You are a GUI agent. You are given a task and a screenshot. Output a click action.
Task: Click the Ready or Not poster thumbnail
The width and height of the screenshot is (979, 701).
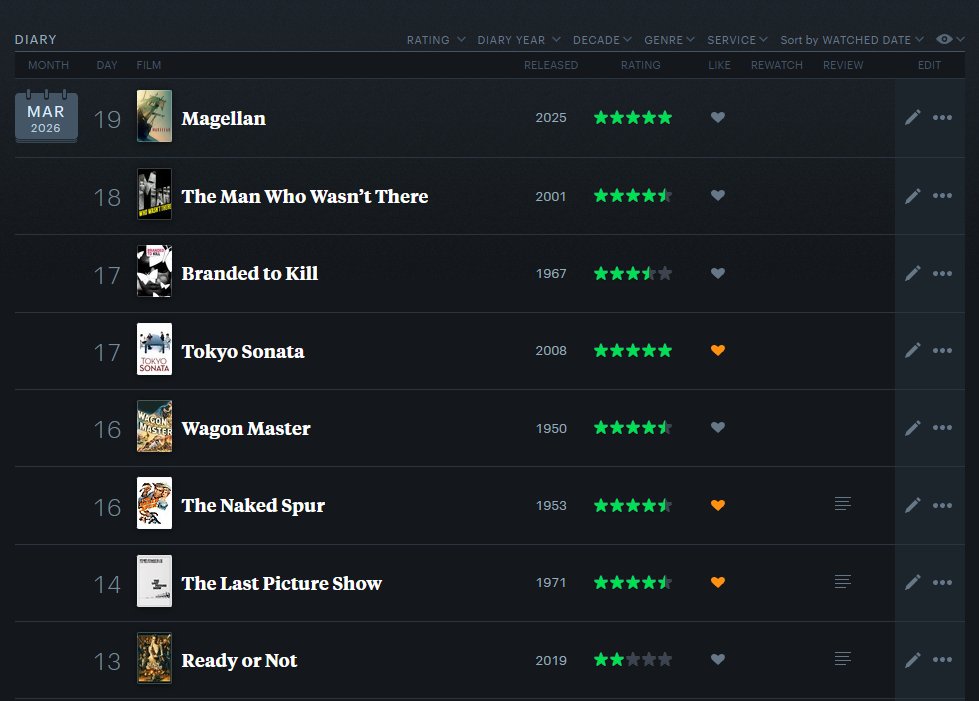click(154, 658)
